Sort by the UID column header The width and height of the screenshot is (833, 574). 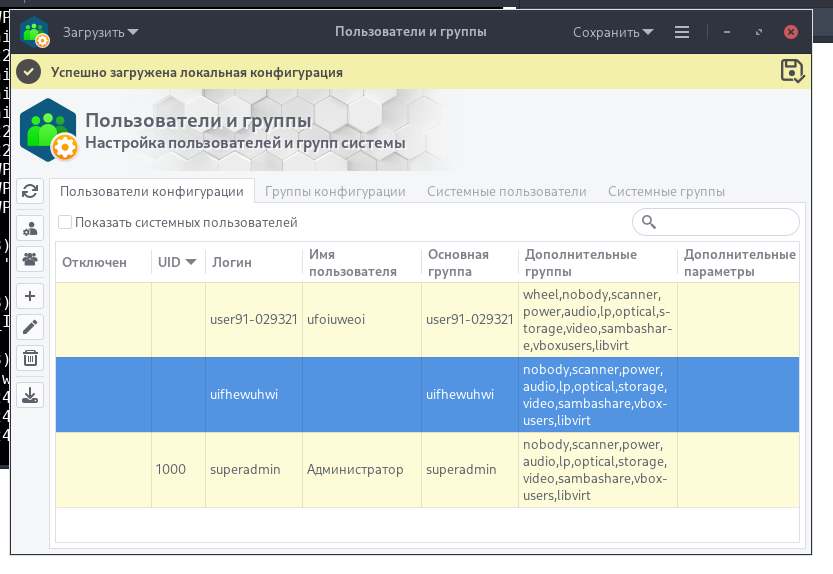coord(176,263)
